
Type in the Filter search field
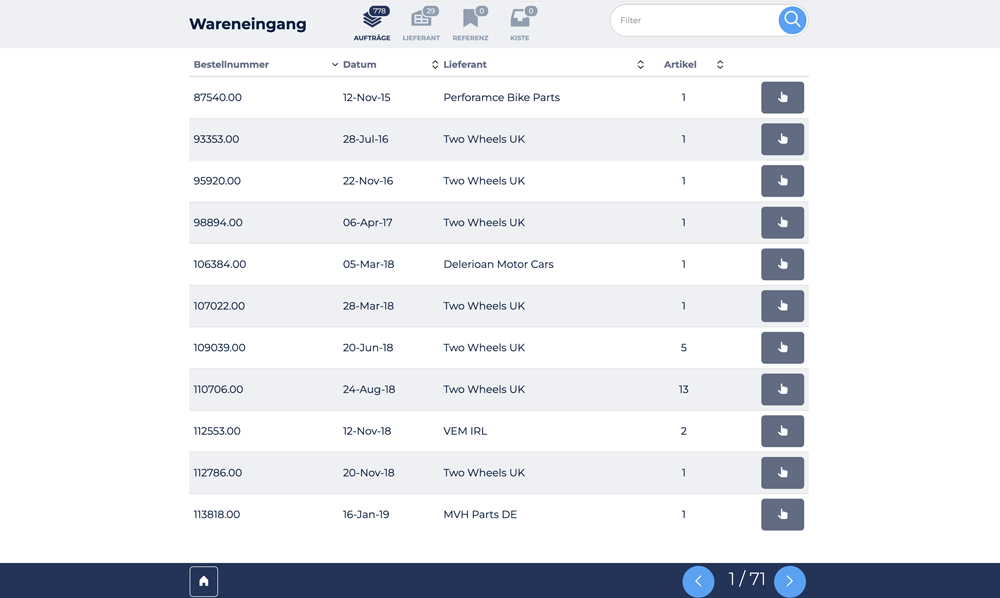click(x=695, y=20)
